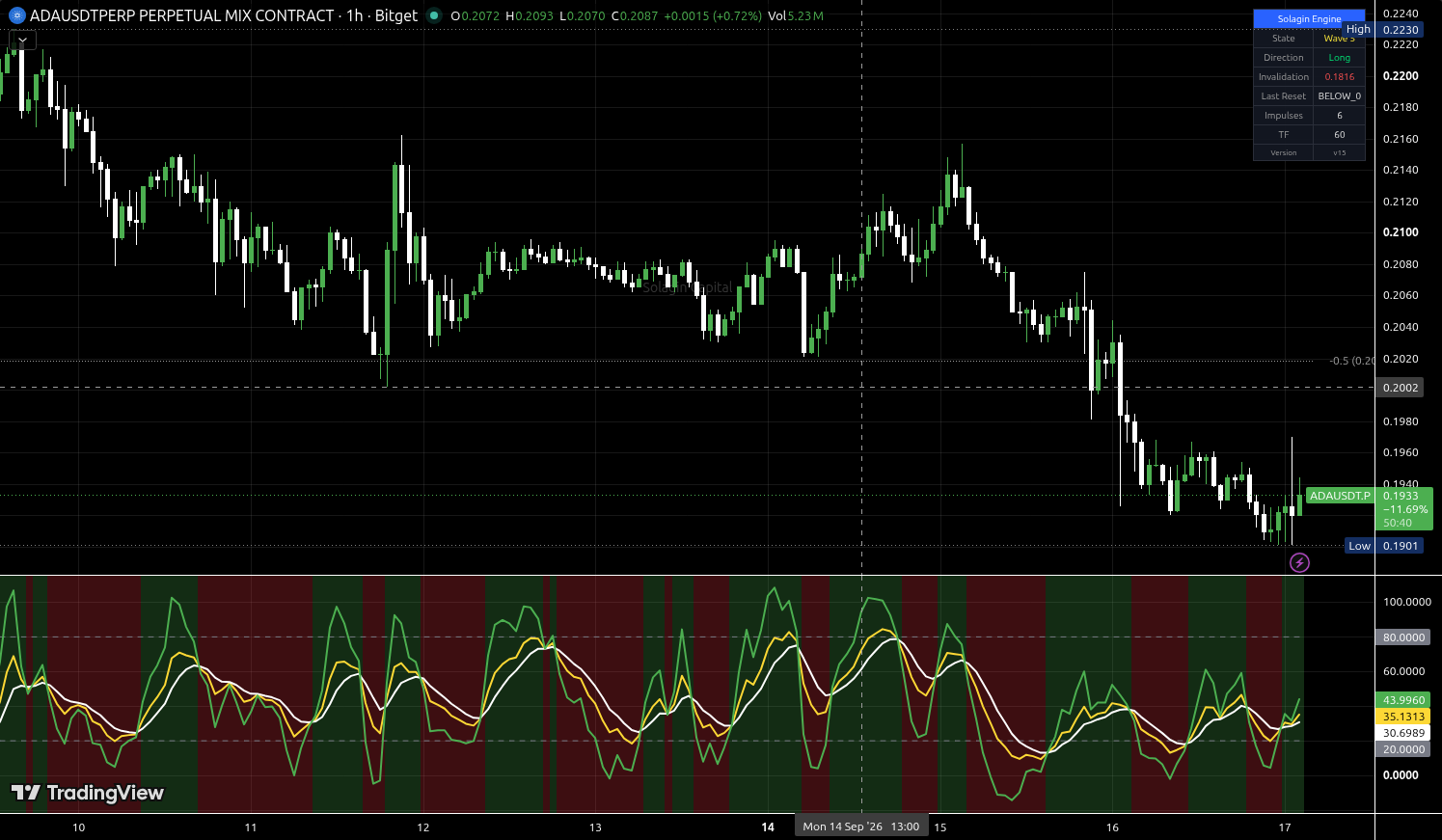Click the ADA coin logo beside the symbol name
Screen dimensions: 1442x840
[15, 15]
